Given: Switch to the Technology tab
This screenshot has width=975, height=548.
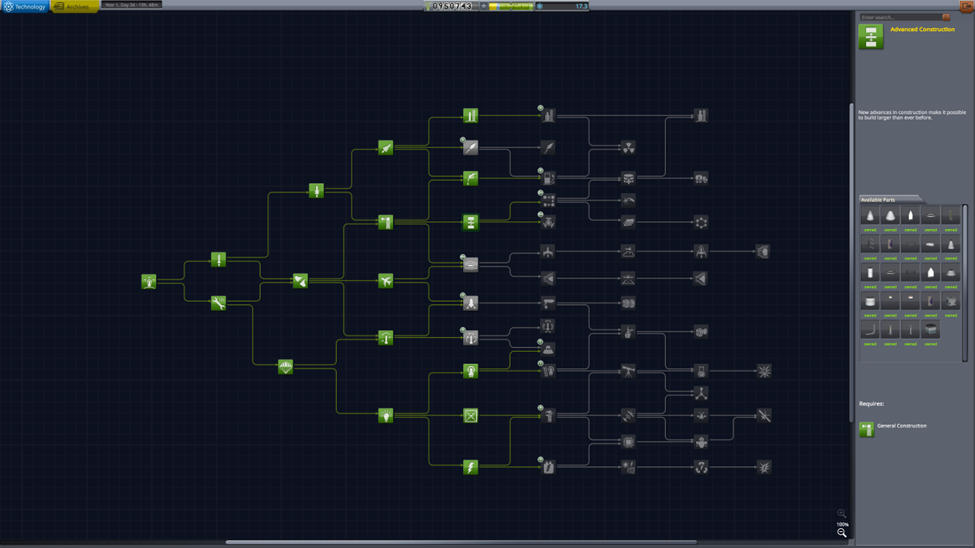Looking at the screenshot, I should point(24,6).
